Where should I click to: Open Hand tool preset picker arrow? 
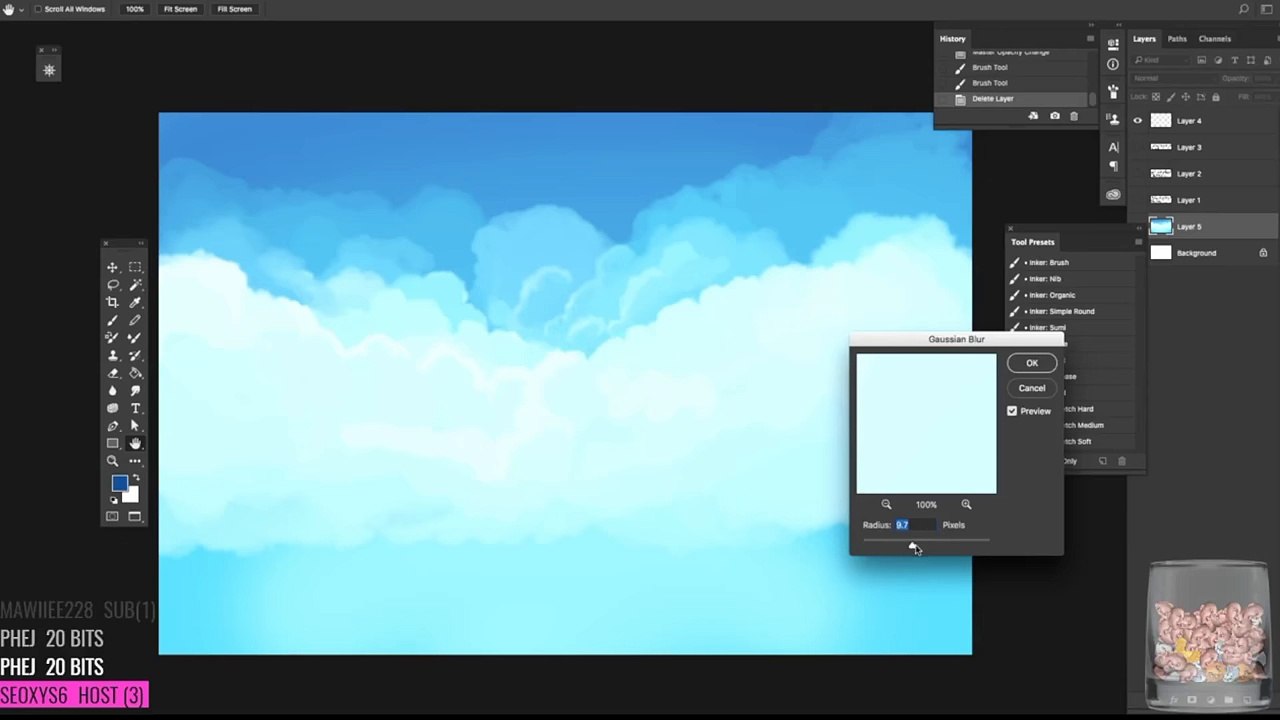click(x=21, y=9)
